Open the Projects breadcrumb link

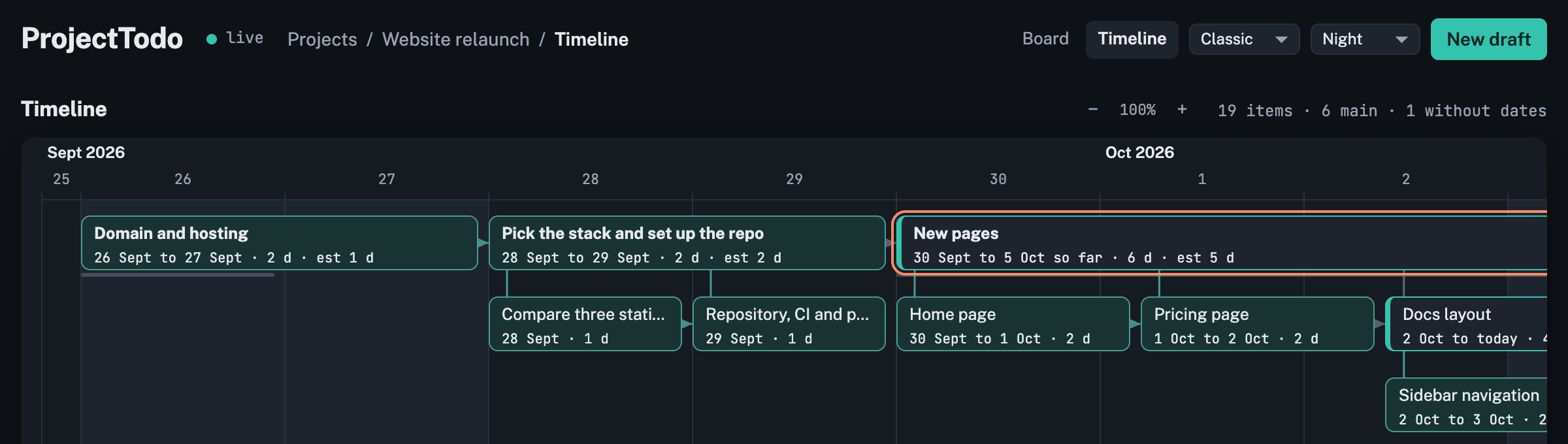point(322,39)
